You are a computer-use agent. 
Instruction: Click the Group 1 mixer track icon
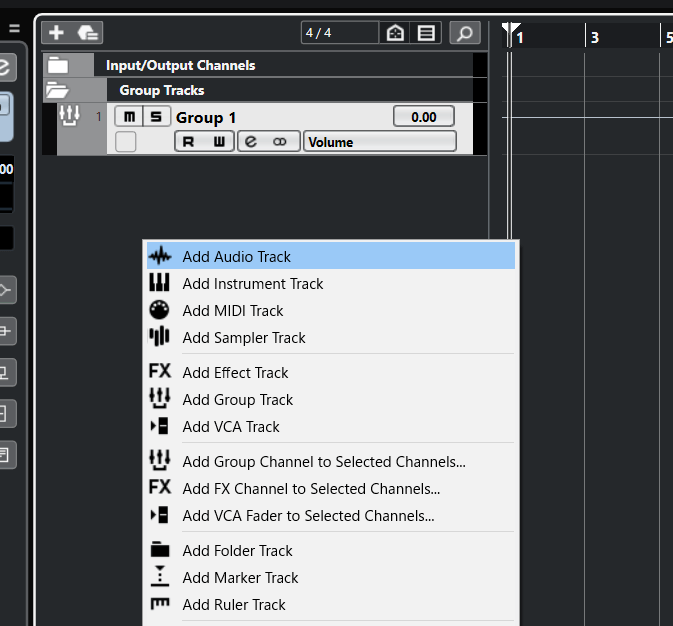(69, 116)
